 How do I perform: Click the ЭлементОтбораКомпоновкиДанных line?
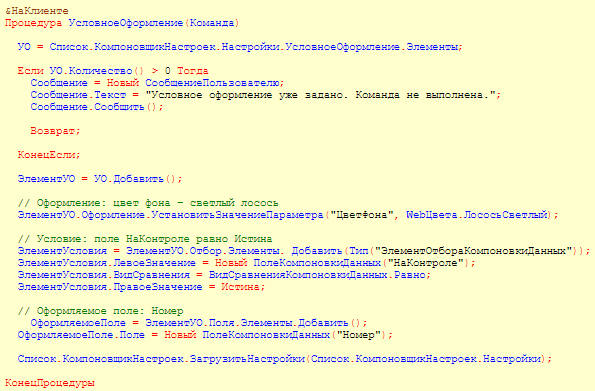tap(304, 251)
